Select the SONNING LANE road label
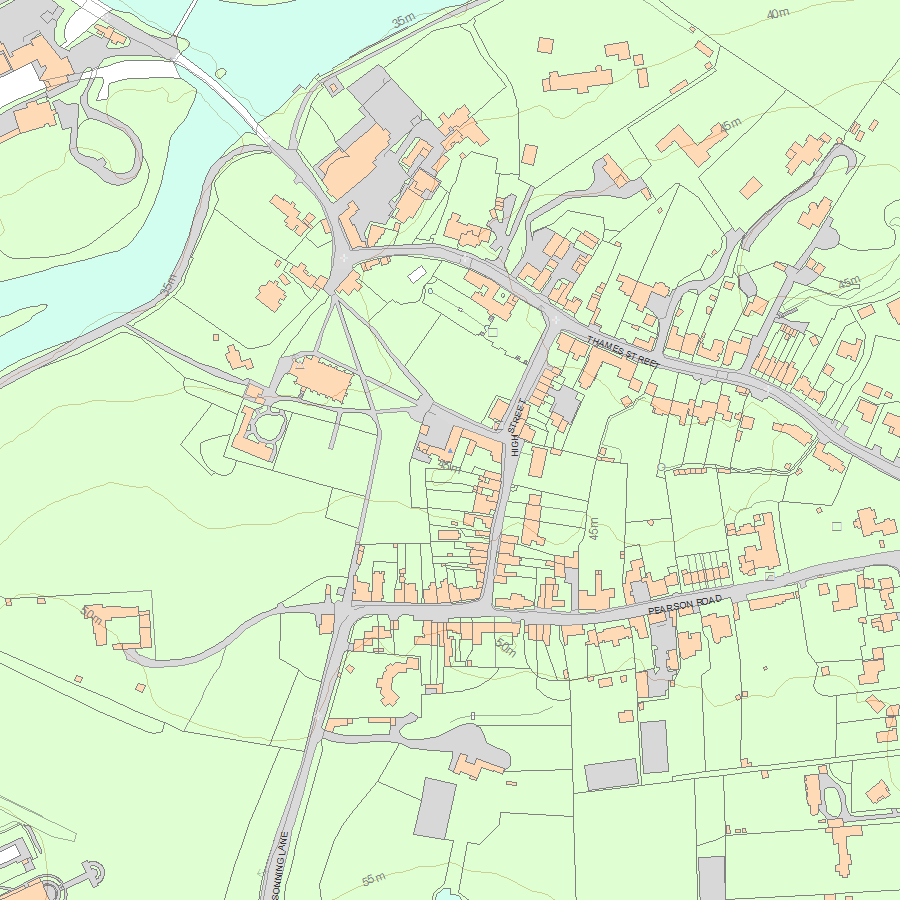Viewport: 900px width, 900px height. (x=281, y=866)
